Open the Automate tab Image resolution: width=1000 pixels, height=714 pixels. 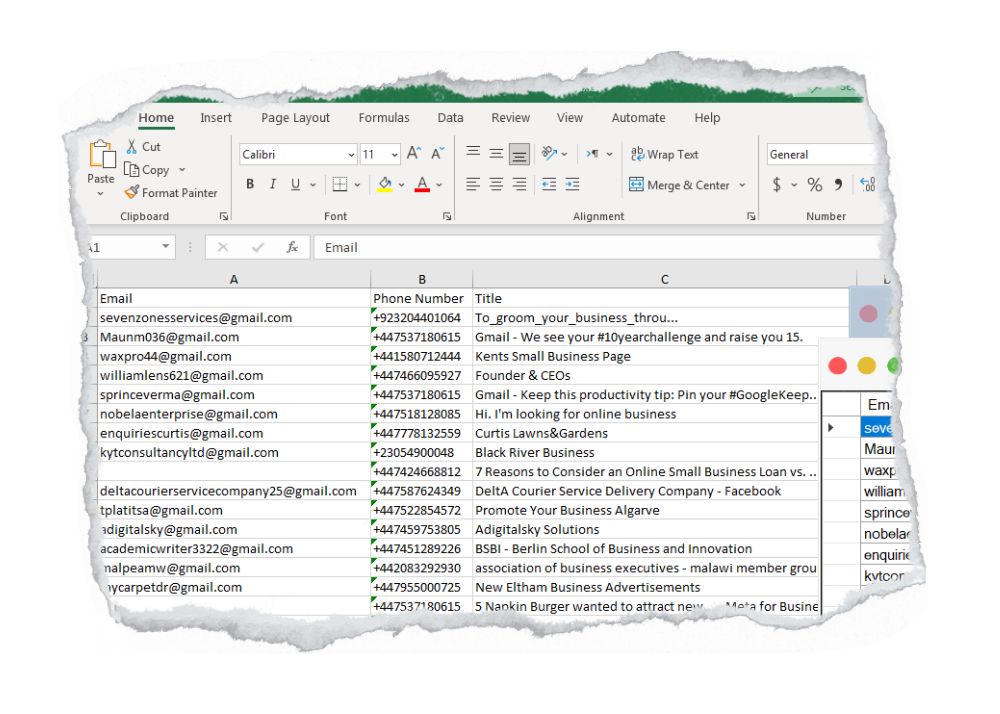[638, 118]
